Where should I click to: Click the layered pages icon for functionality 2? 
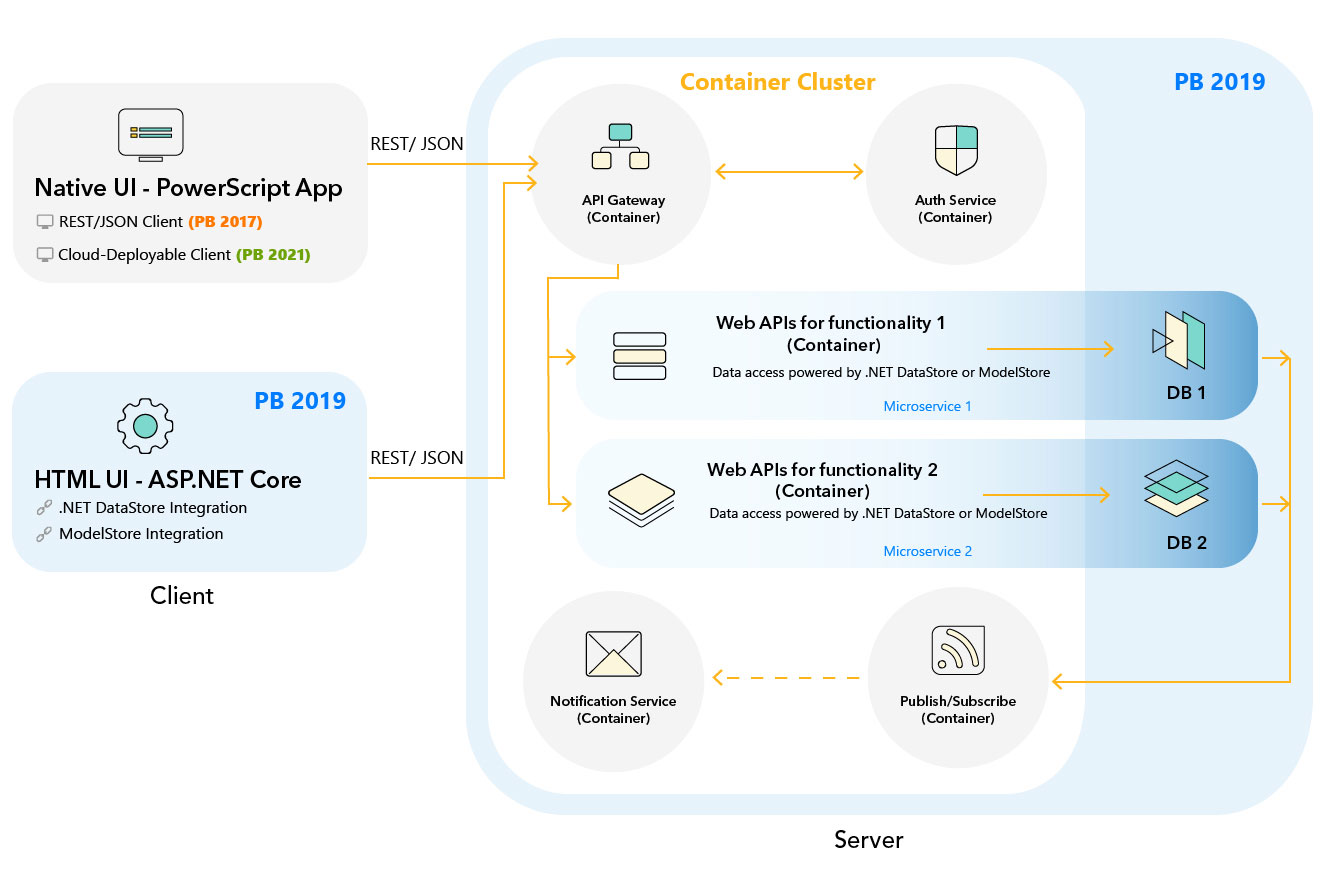[x=641, y=498]
